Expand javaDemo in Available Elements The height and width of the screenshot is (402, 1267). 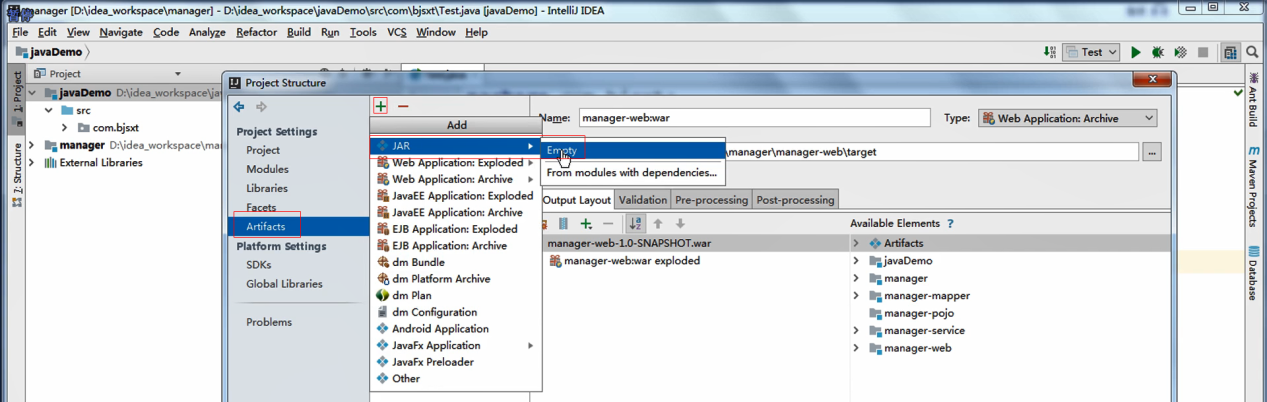click(856, 261)
